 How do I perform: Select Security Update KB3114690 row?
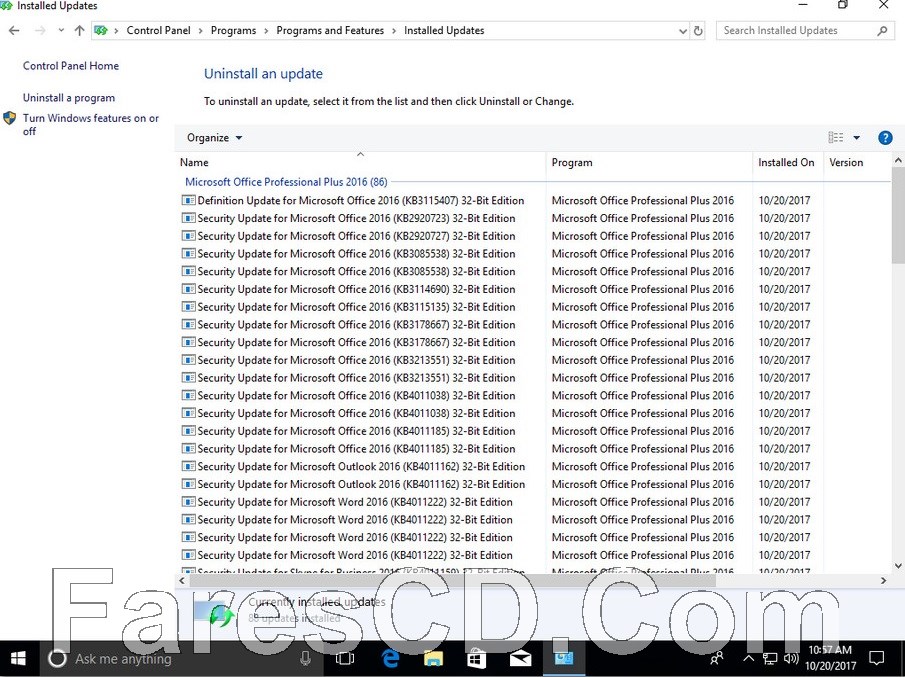(x=535, y=289)
